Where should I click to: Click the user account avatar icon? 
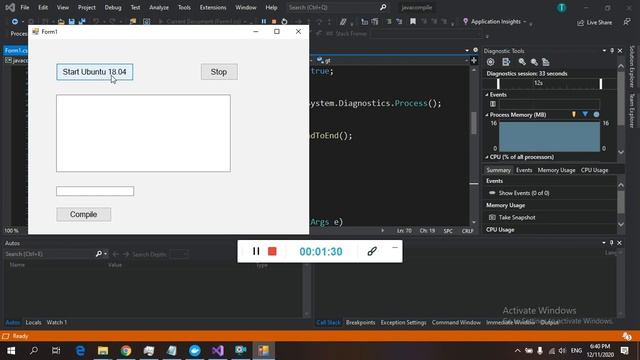pos(562,7)
